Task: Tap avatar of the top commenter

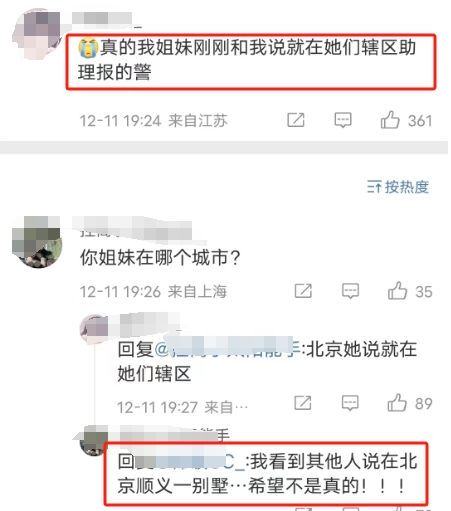Action: 37,34
